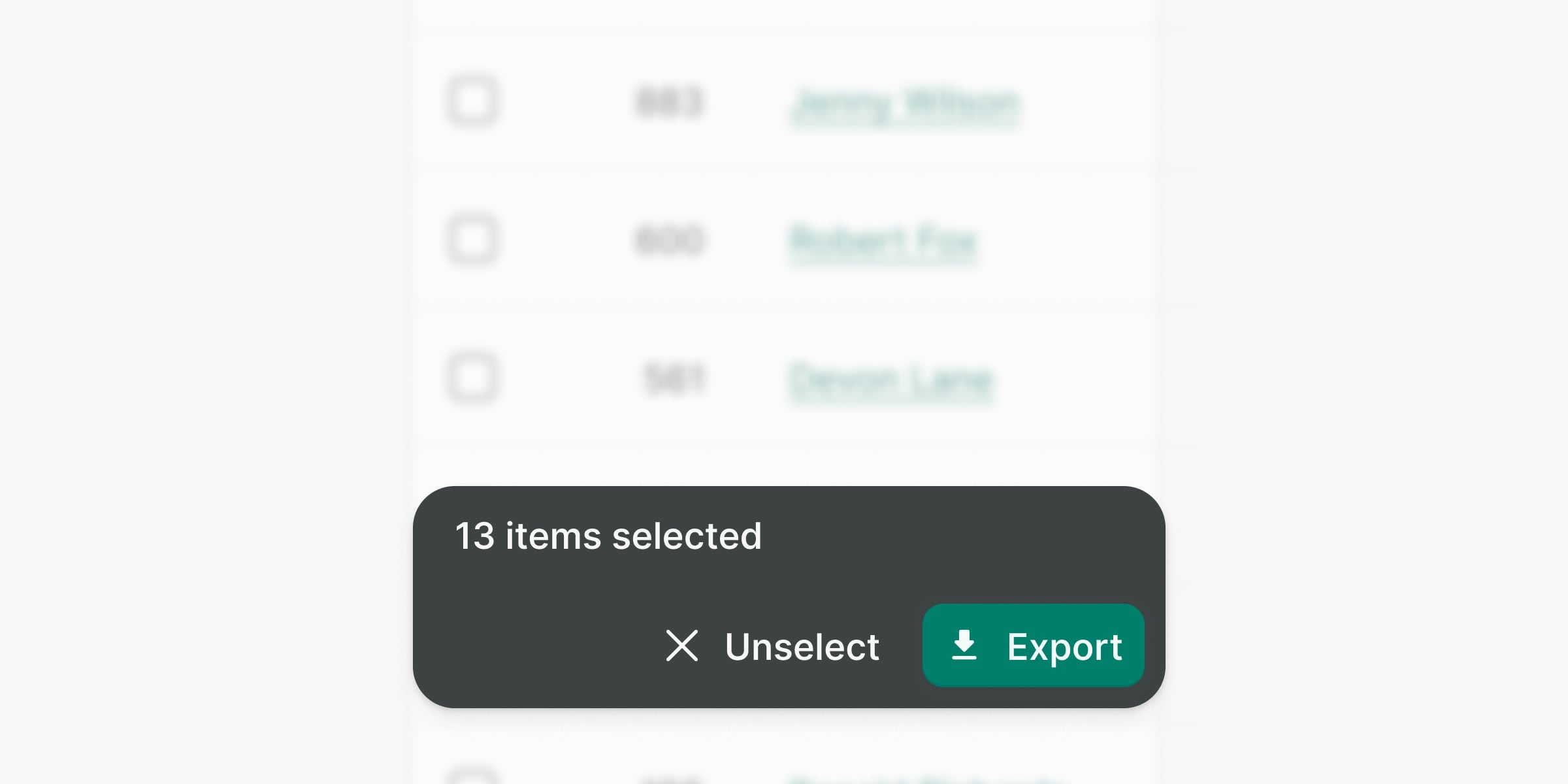Follow the Devon Lane link

891,380
